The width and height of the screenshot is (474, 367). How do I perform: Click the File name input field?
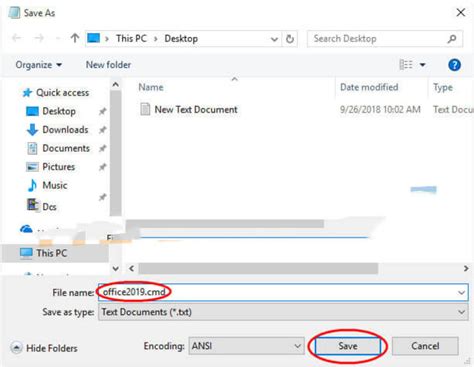pos(283,292)
